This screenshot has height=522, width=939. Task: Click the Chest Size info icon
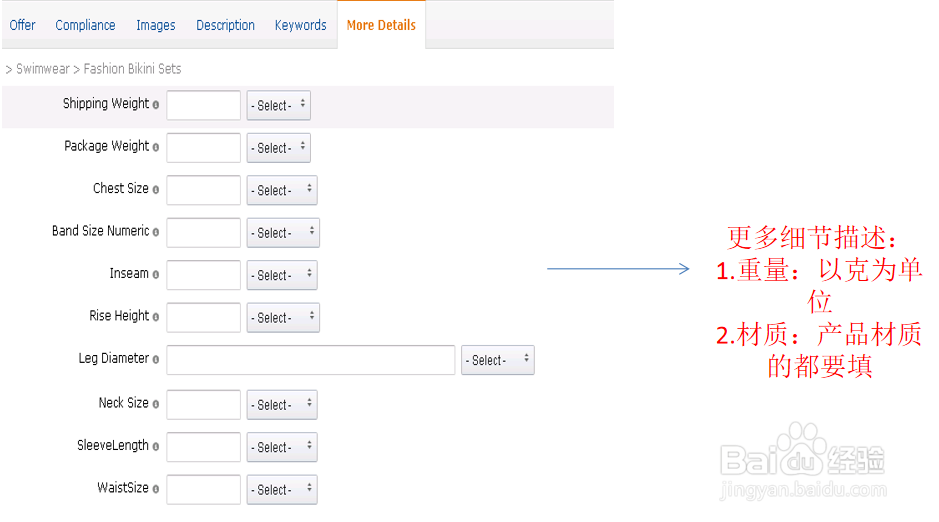[x=156, y=190]
